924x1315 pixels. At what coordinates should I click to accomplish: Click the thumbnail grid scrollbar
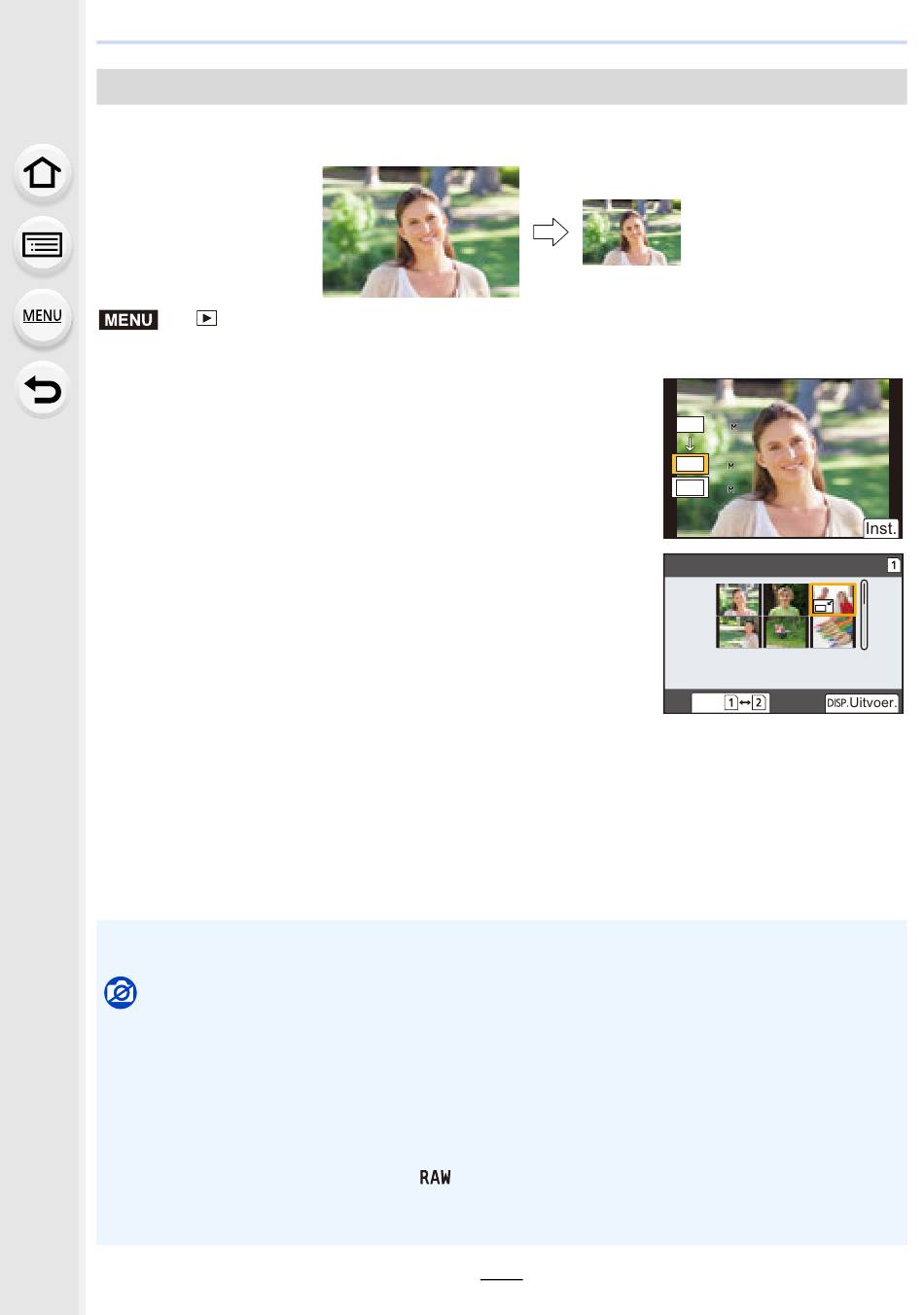[x=865, y=616]
